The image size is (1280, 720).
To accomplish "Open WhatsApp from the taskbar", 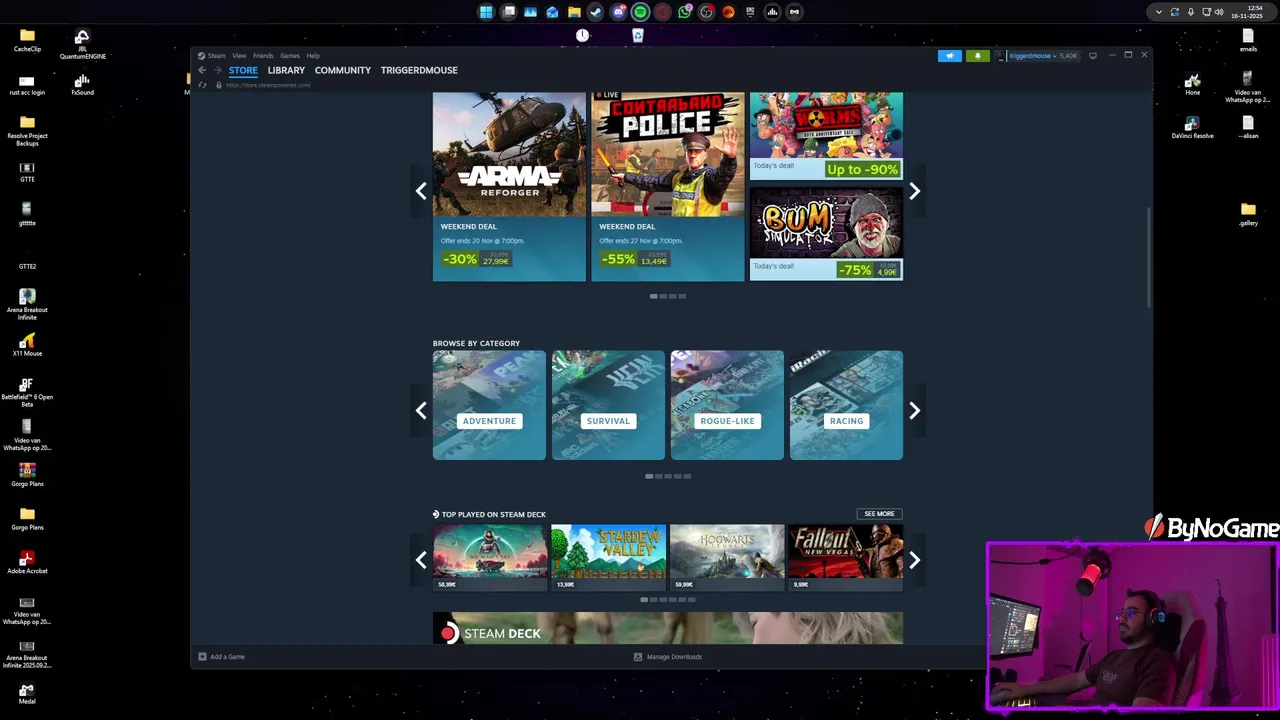I will (x=684, y=12).
